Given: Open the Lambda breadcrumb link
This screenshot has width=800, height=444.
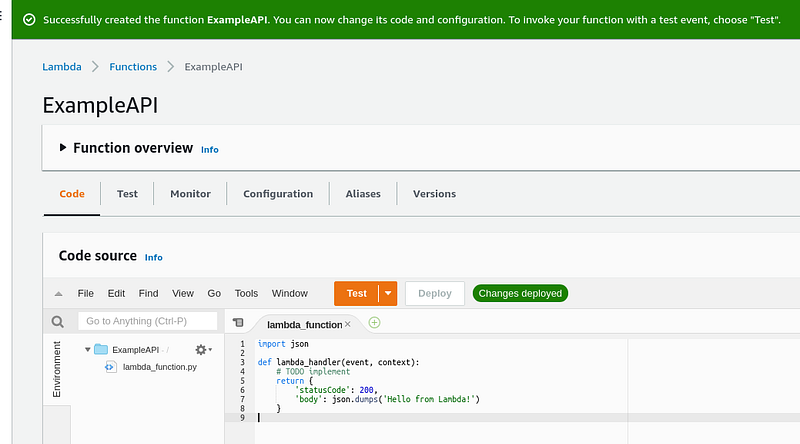Looking at the screenshot, I should point(62,67).
